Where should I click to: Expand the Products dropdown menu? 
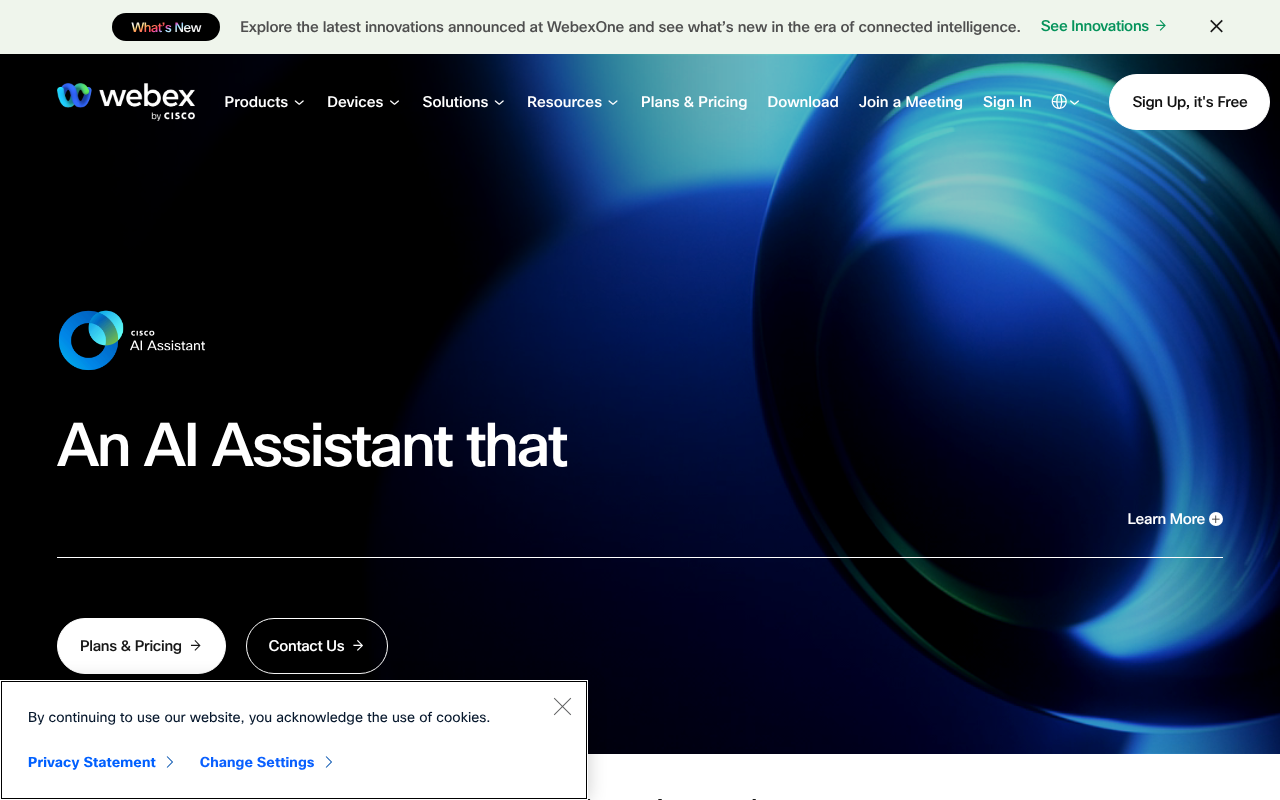click(x=264, y=101)
